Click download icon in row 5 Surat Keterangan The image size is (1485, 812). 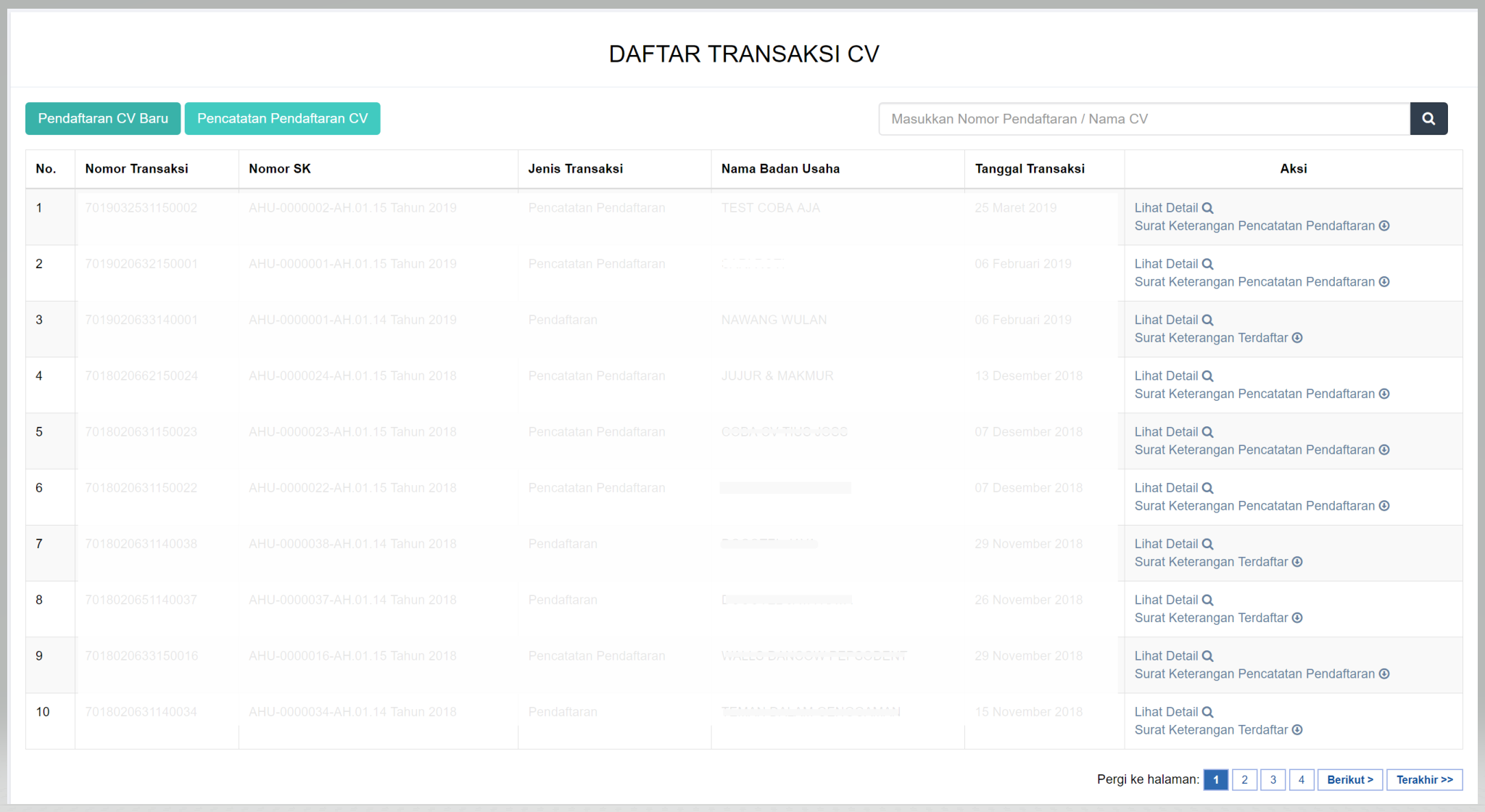1384,450
